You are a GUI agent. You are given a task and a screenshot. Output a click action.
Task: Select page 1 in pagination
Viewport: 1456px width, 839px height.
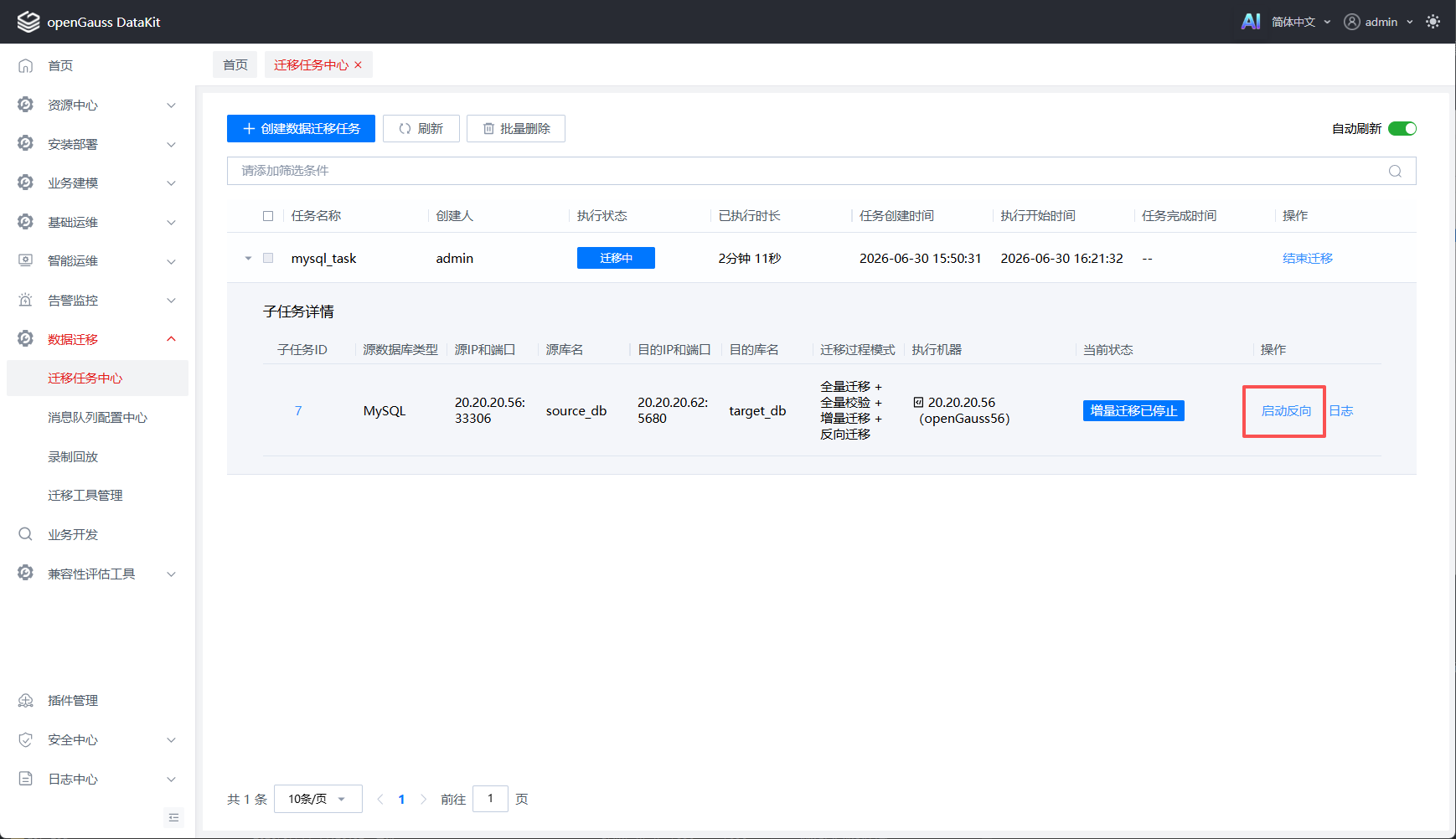pyautogui.click(x=401, y=799)
